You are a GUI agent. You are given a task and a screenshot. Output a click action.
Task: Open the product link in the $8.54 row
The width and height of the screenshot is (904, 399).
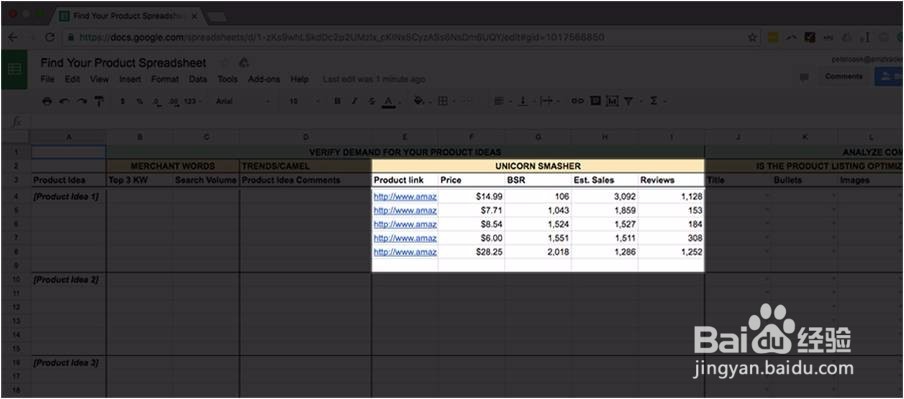click(405, 224)
